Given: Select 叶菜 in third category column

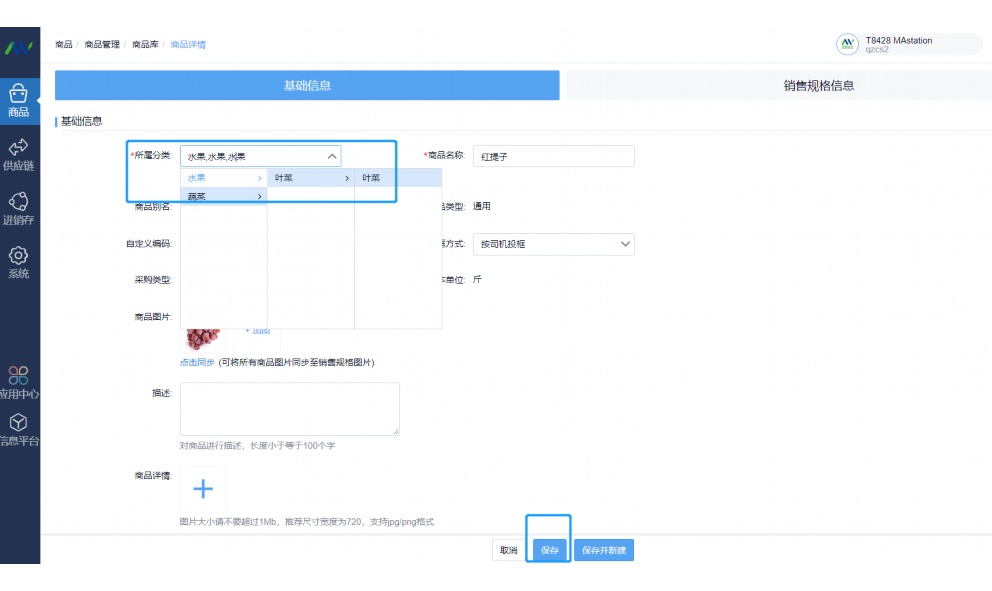Looking at the screenshot, I should pos(398,178).
